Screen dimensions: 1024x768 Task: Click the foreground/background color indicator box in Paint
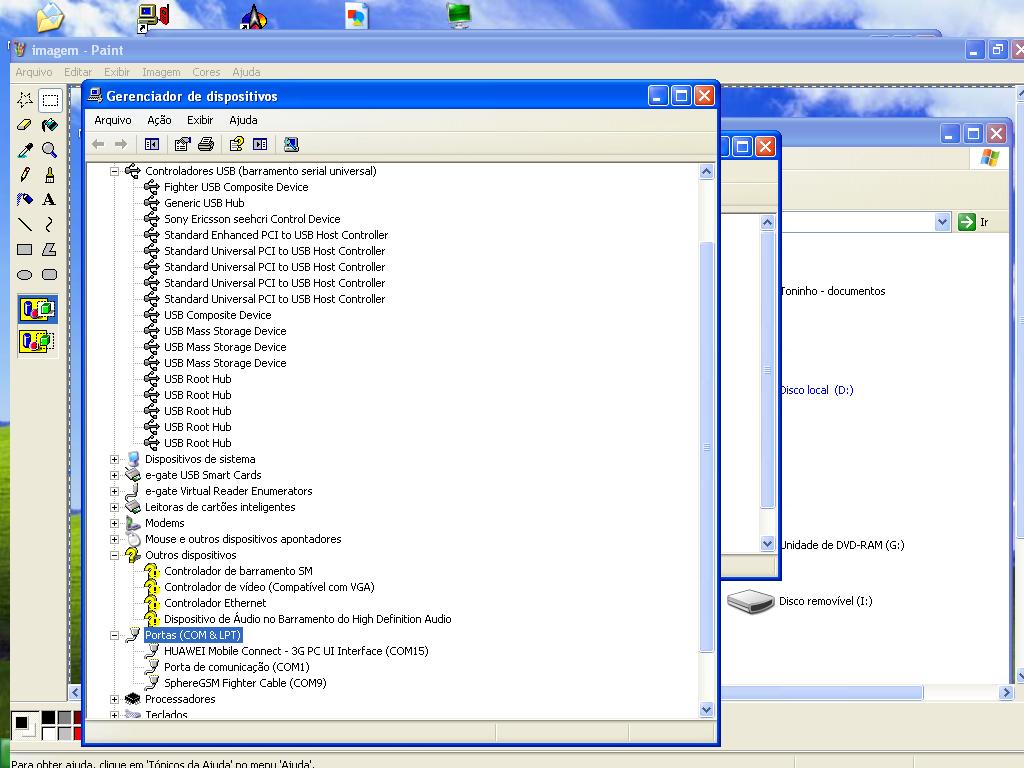[24, 725]
